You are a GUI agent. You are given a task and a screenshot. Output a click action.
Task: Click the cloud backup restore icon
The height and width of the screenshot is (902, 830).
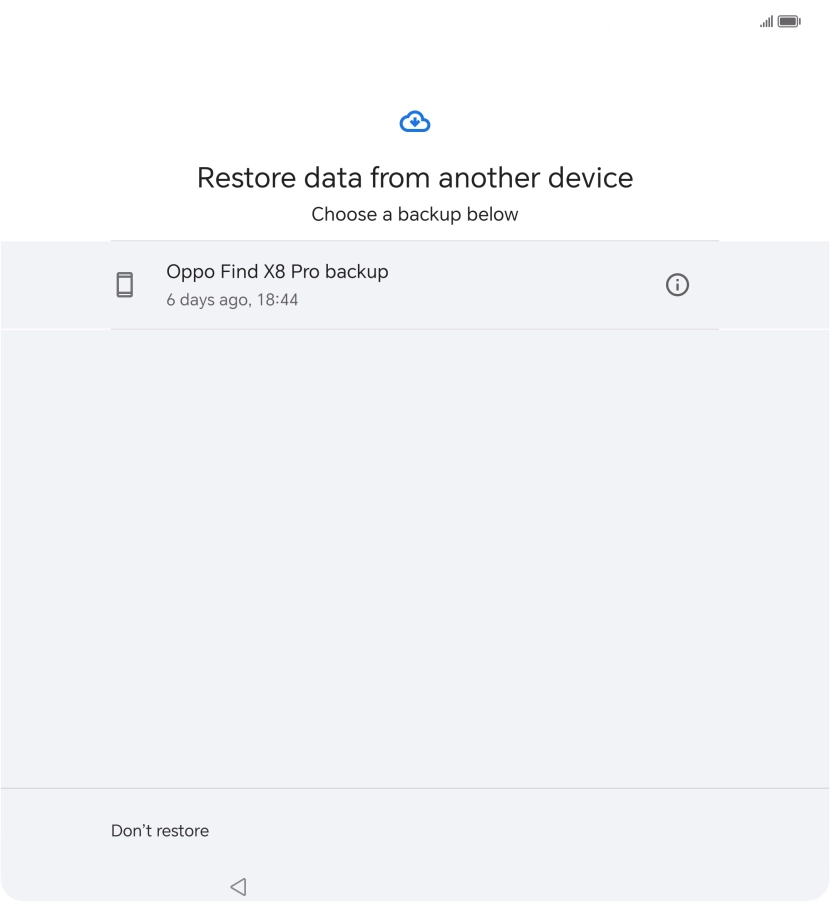pos(414,121)
